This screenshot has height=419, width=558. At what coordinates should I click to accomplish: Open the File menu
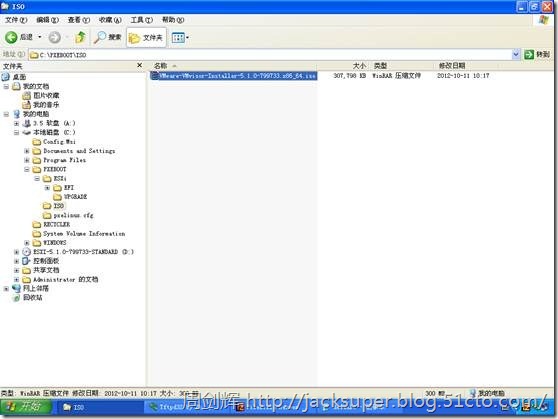coord(16,20)
